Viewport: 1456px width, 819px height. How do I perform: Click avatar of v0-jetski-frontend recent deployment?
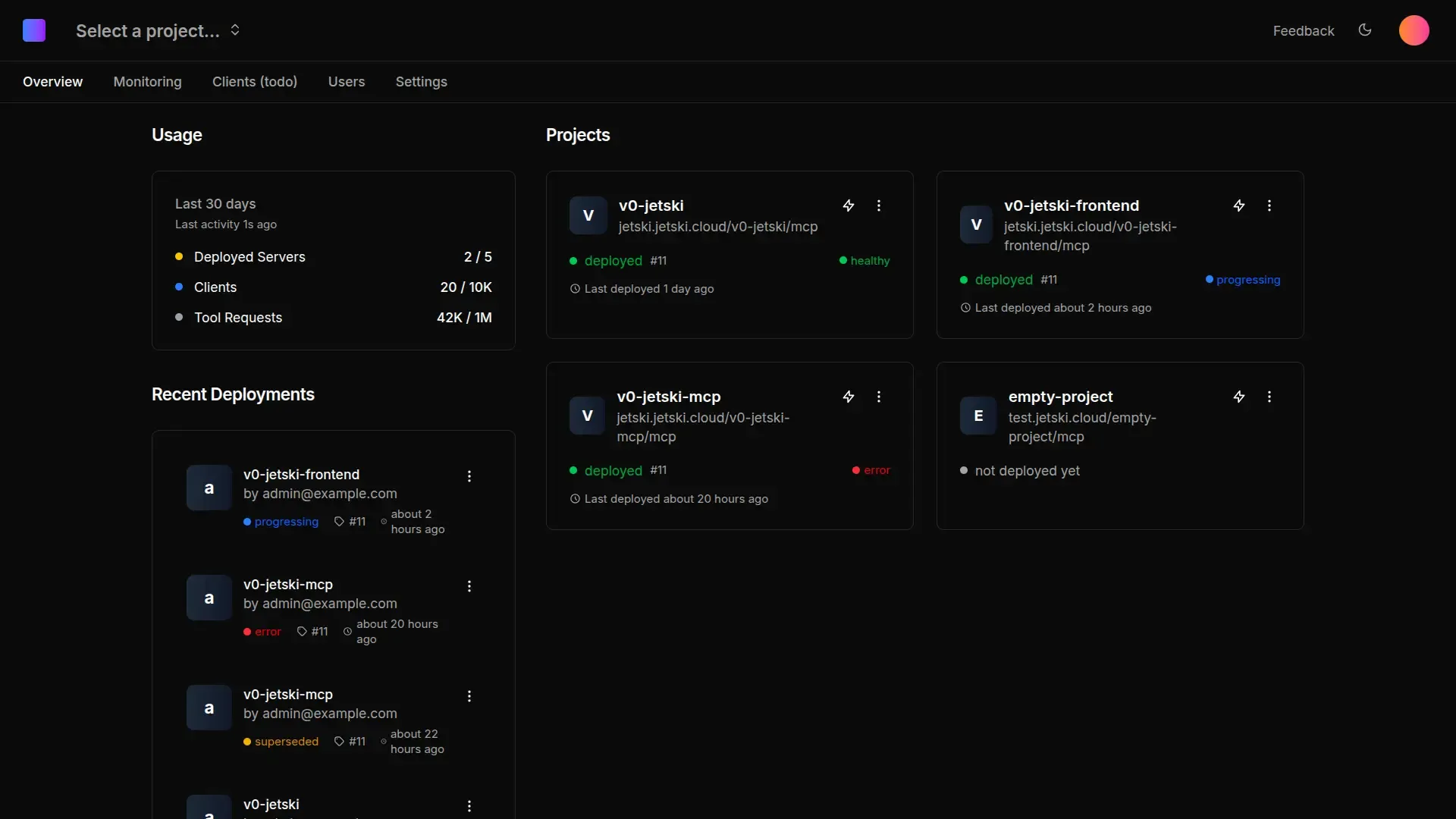[209, 488]
